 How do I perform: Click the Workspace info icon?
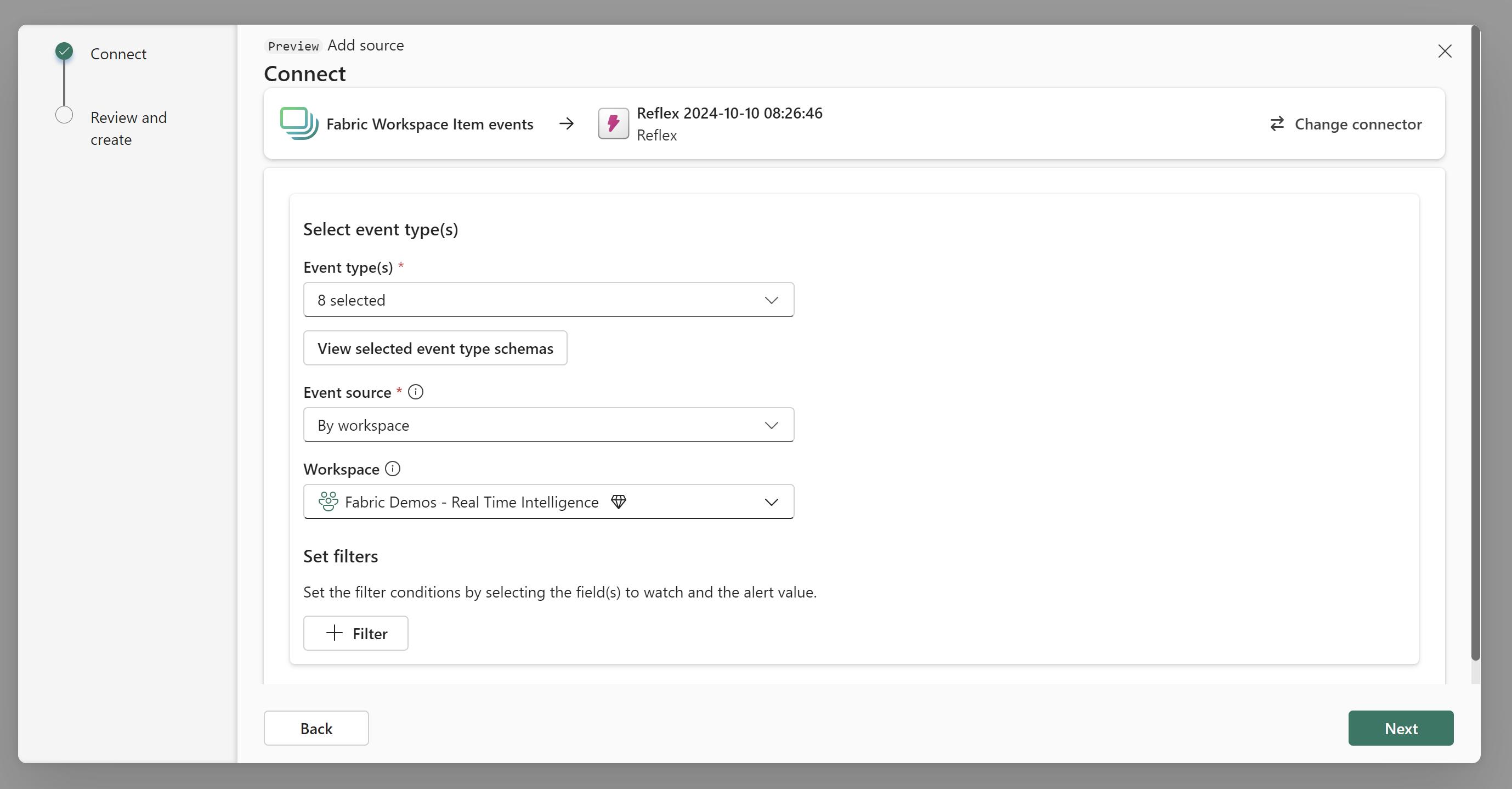[392, 469]
